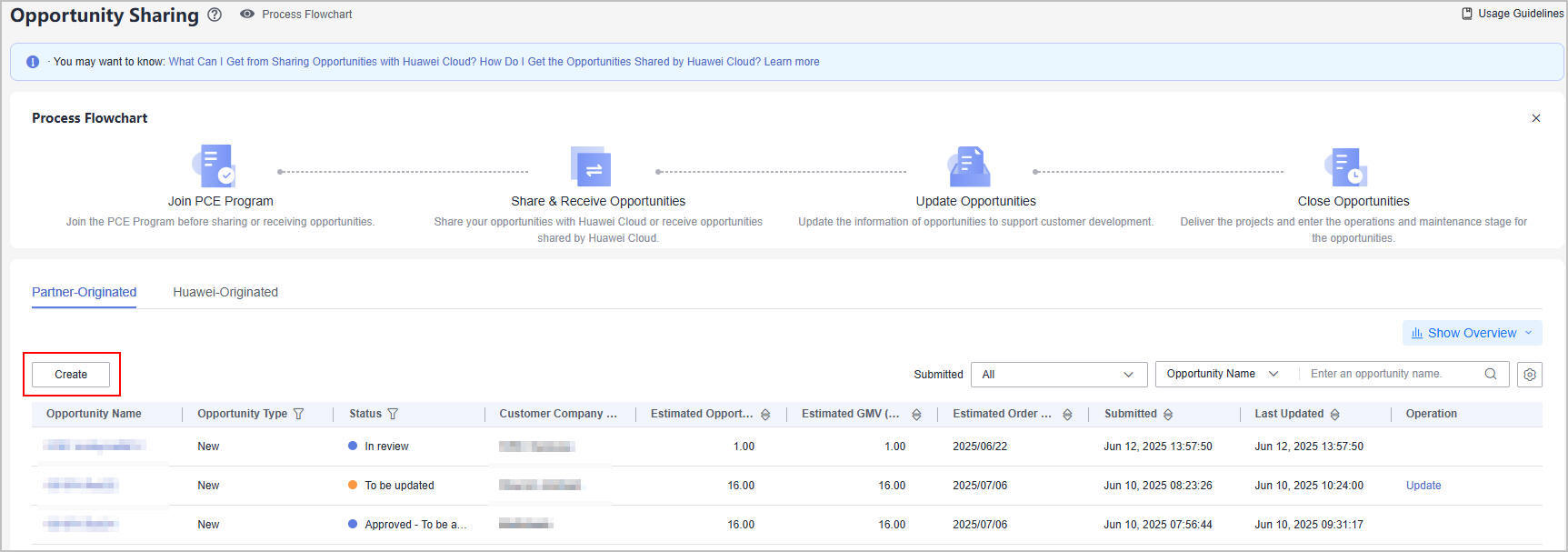Click the Share & Receive Opportunities step title

(598, 201)
